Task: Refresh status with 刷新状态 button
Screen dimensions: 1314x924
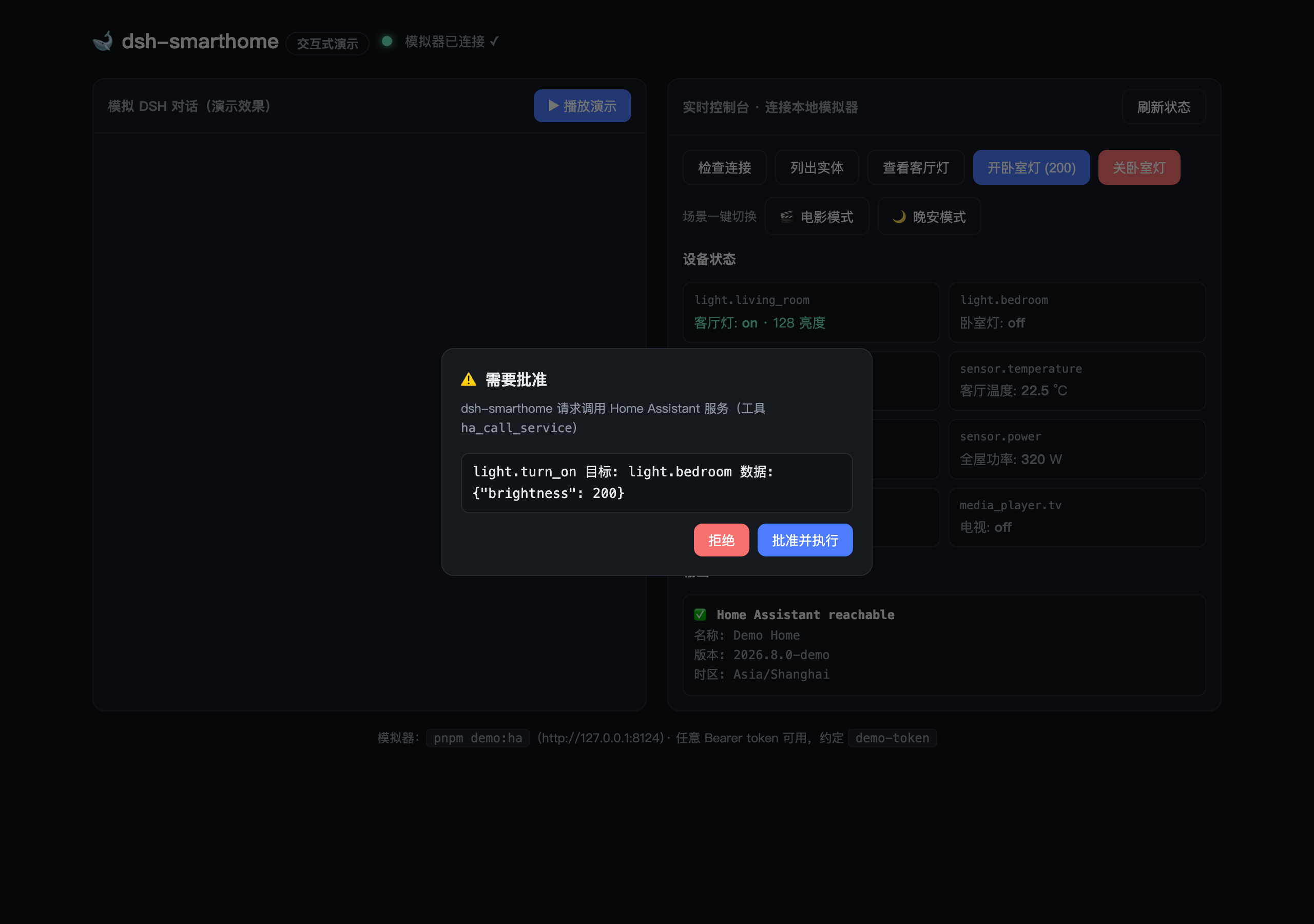Action: click(x=1164, y=107)
